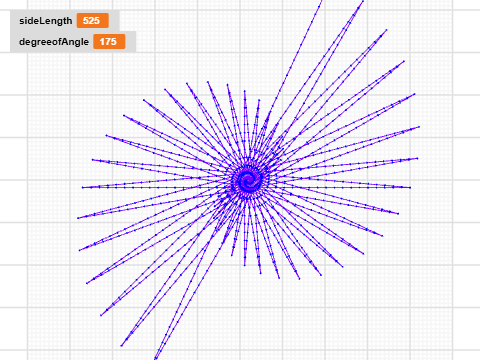Click the sideLength value 525

click(x=93, y=21)
